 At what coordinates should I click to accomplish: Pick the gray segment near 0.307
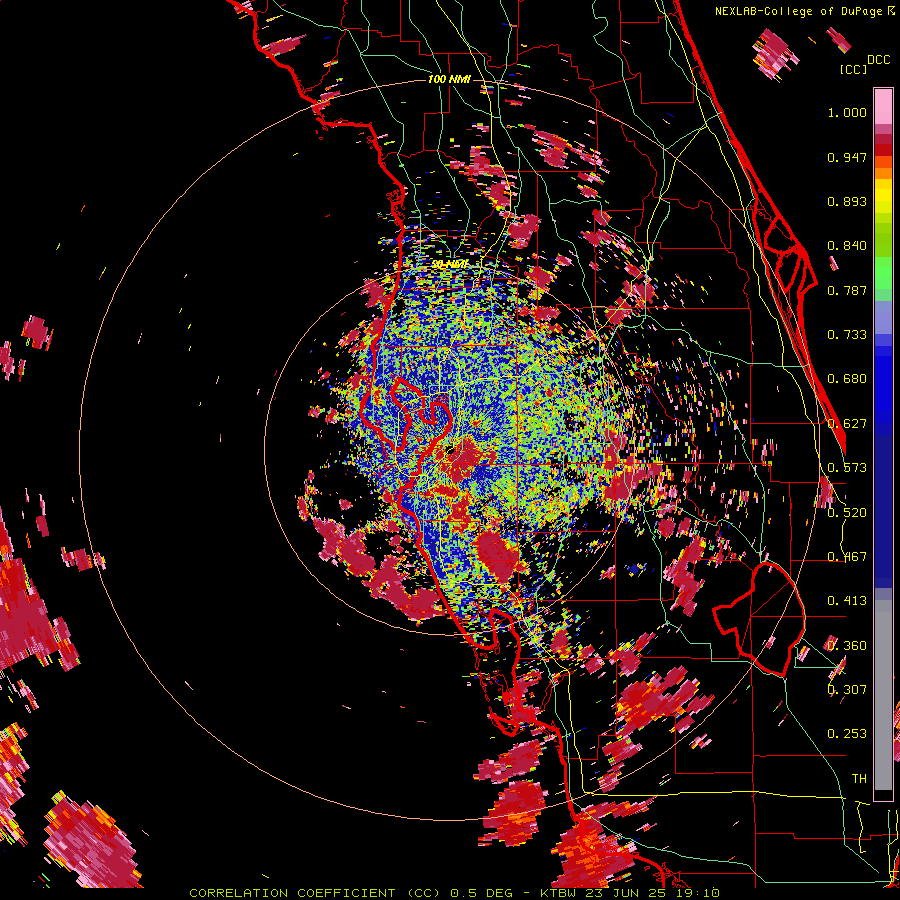[883, 695]
